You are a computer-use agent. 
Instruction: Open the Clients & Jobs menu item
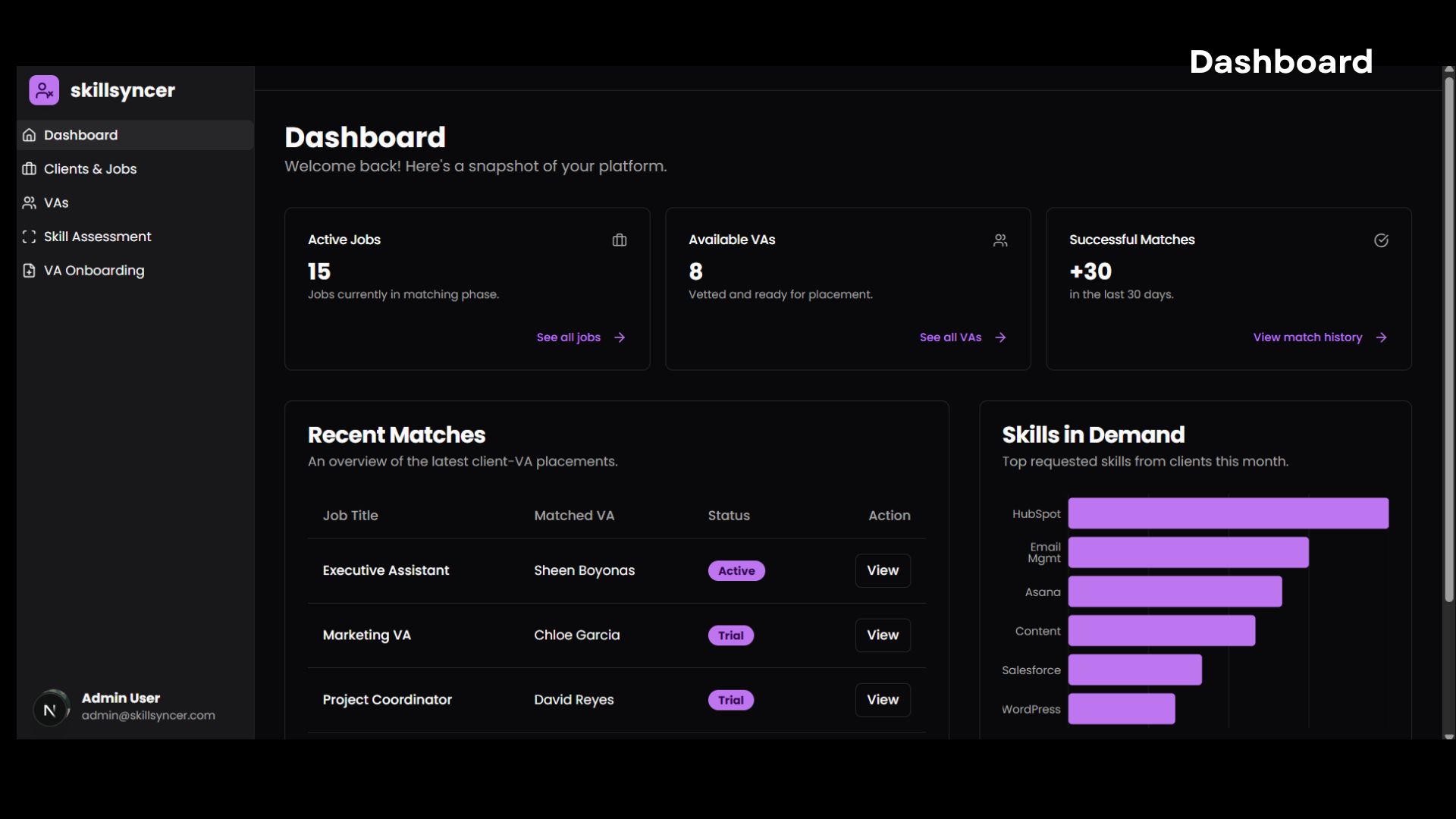[90, 169]
